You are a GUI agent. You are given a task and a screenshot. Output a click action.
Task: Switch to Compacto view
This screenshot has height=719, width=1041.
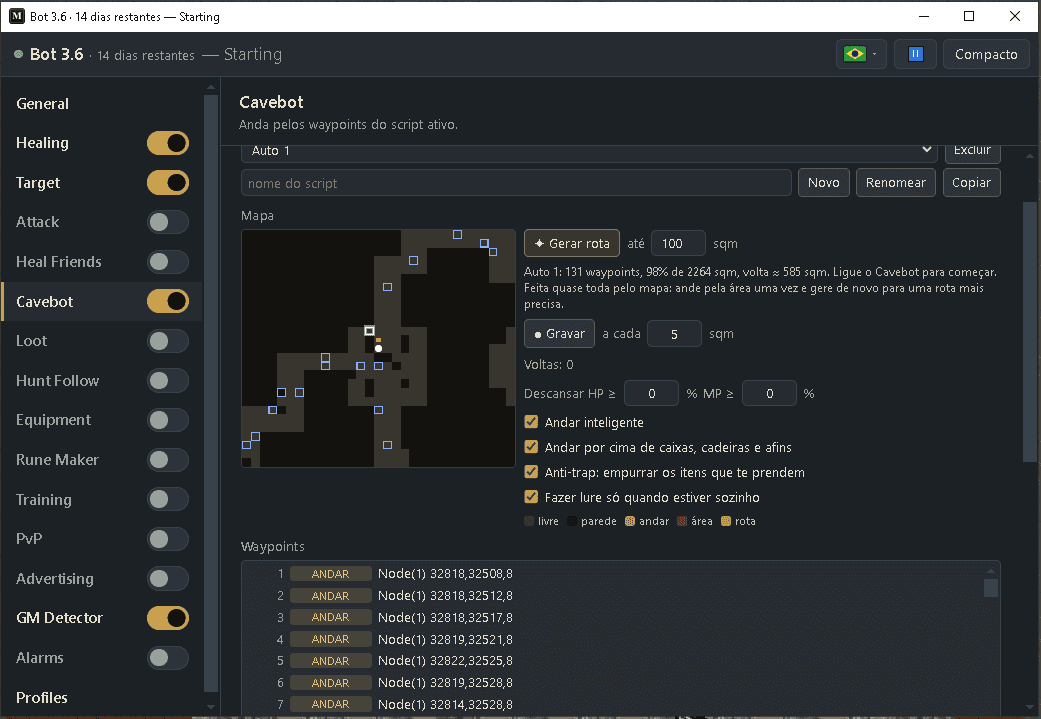(986, 54)
